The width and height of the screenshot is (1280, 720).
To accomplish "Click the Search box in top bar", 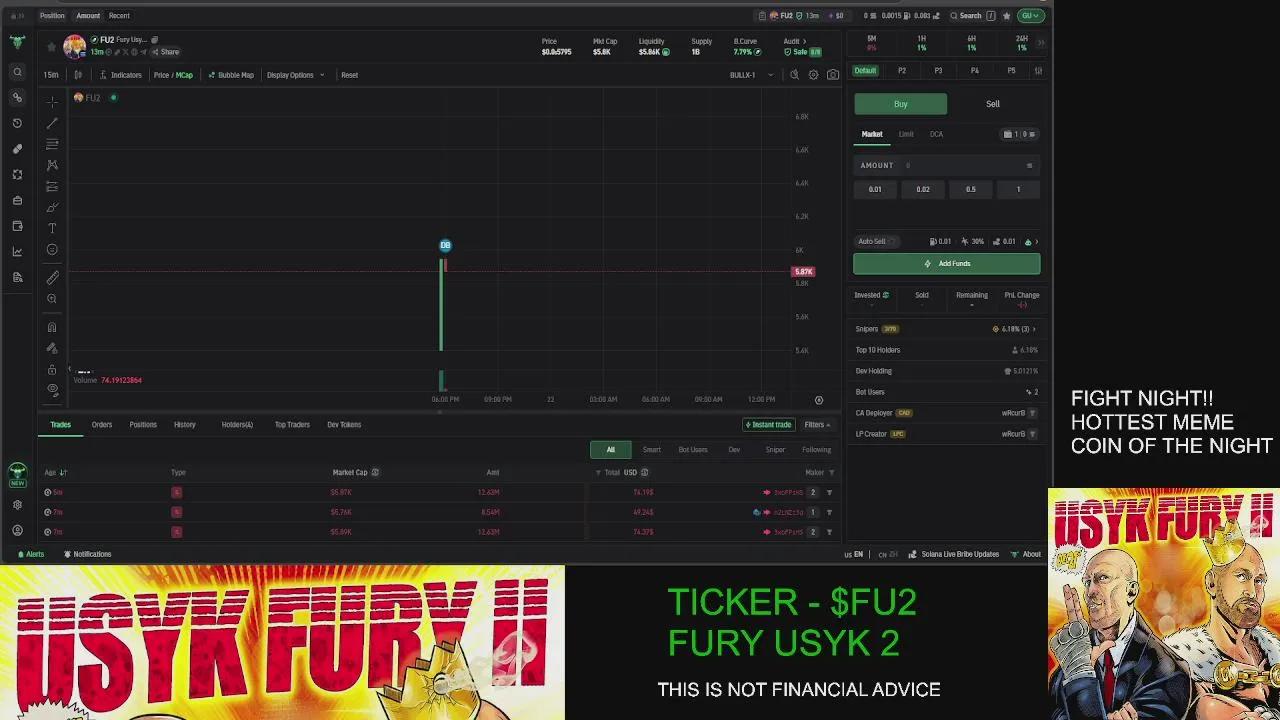I will tap(971, 16).
